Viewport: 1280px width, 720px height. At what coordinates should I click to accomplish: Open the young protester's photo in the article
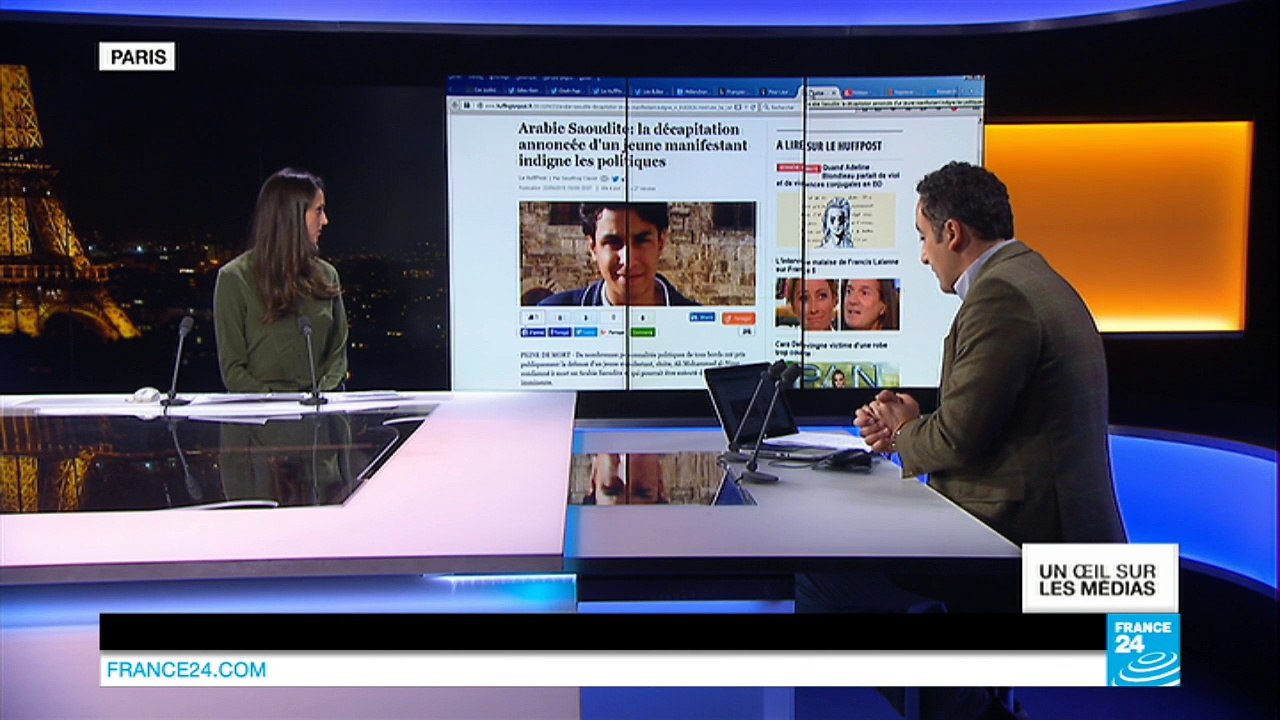[x=638, y=253]
